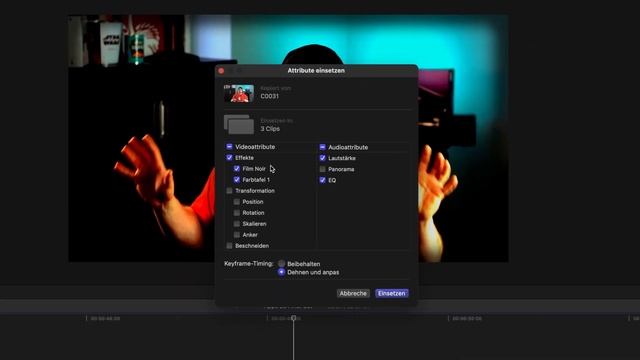
Task: Click the Attribute einsetzen title text
Action: tap(316, 71)
